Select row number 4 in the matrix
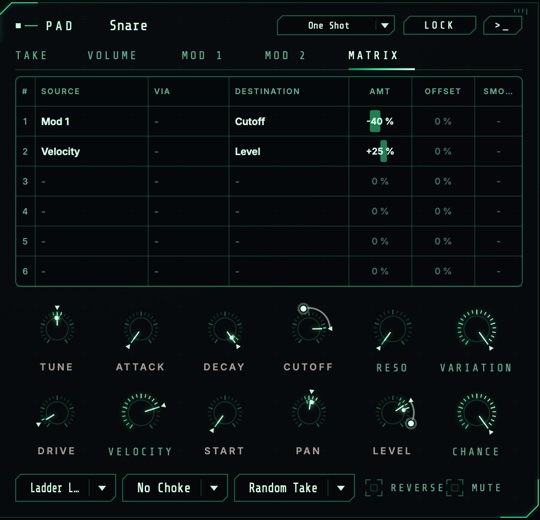540x520 pixels. tap(25, 211)
